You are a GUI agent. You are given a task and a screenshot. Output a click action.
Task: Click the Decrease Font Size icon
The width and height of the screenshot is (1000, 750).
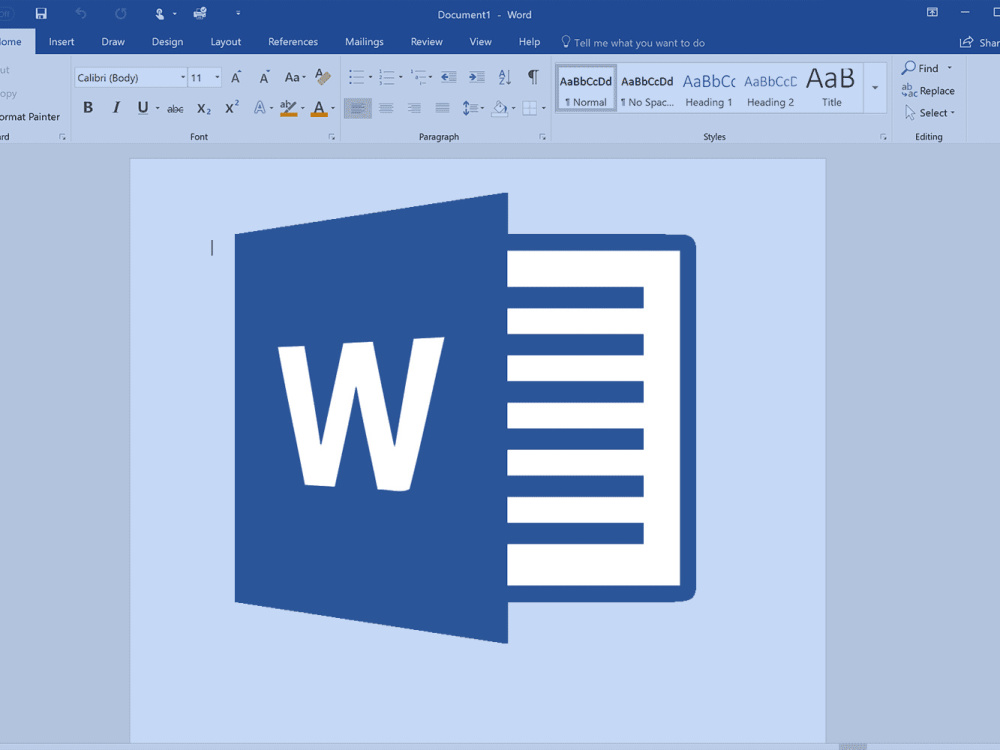tap(264, 77)
